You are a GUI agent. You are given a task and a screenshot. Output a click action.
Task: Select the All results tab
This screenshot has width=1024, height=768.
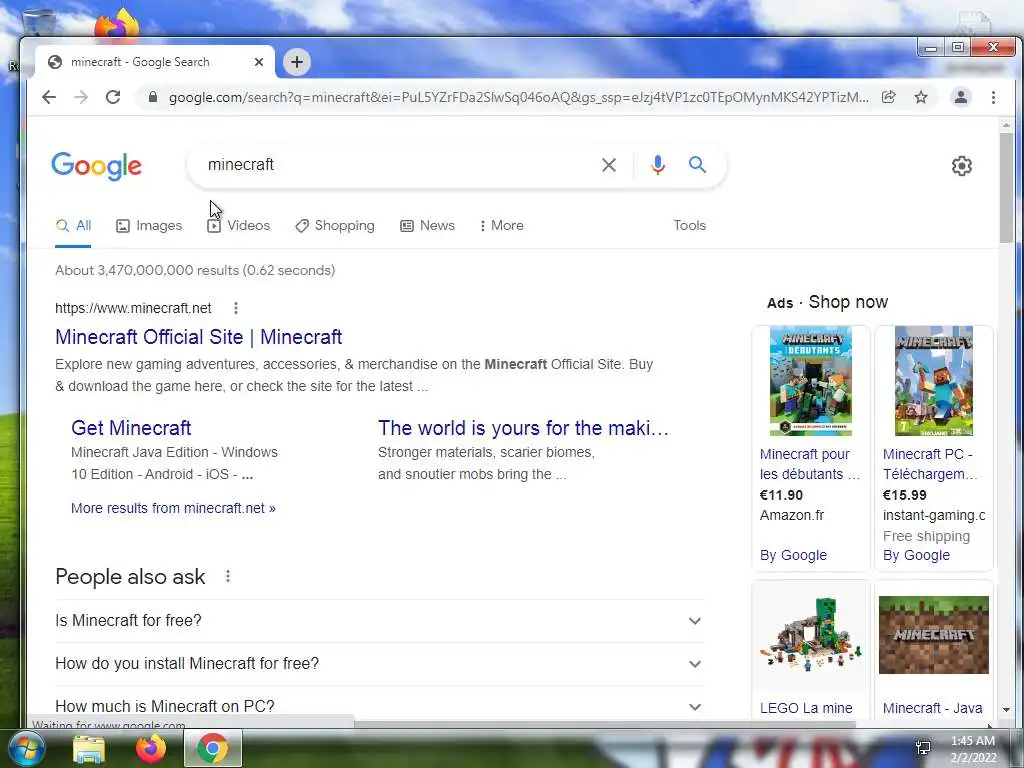[73, 225]
